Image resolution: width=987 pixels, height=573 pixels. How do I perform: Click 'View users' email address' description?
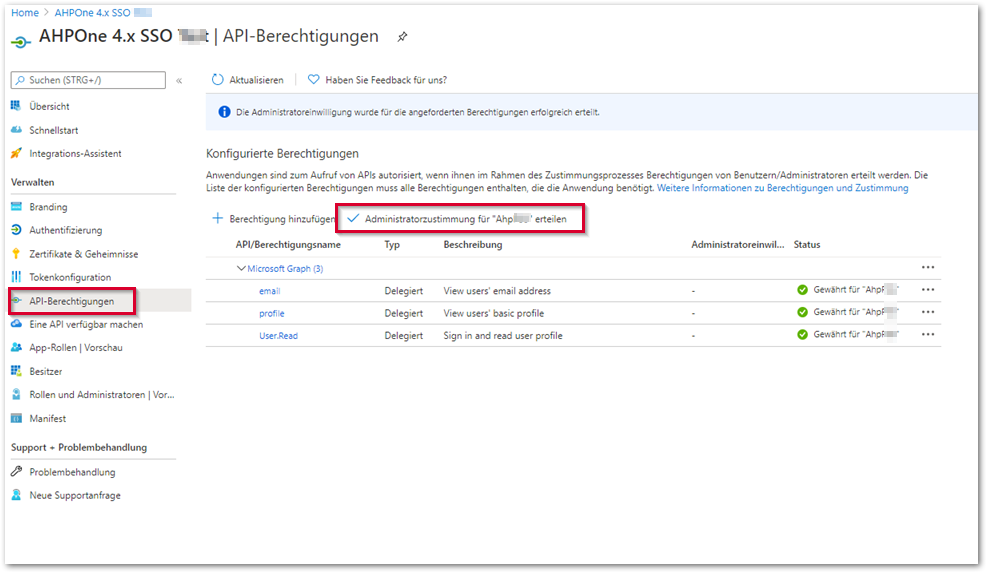click(x=497, y=291)
